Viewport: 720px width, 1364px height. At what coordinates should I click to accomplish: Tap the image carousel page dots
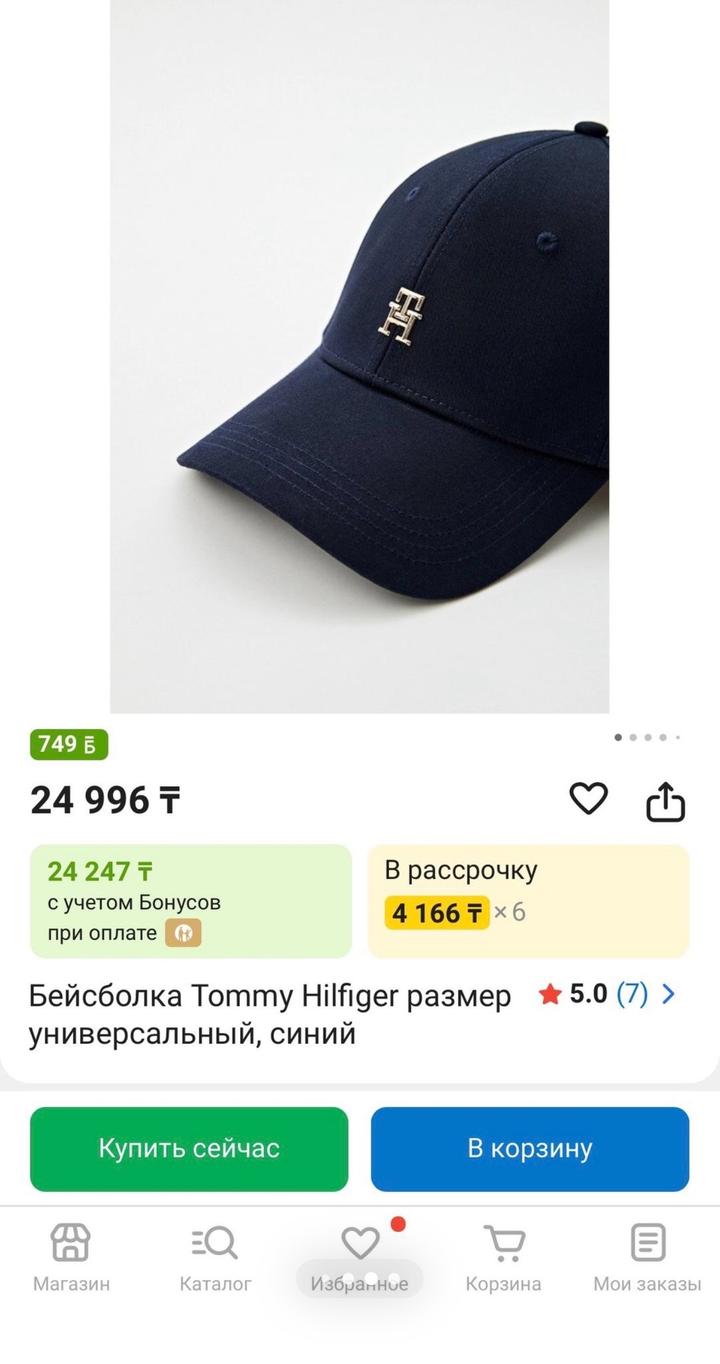point(647,738)
